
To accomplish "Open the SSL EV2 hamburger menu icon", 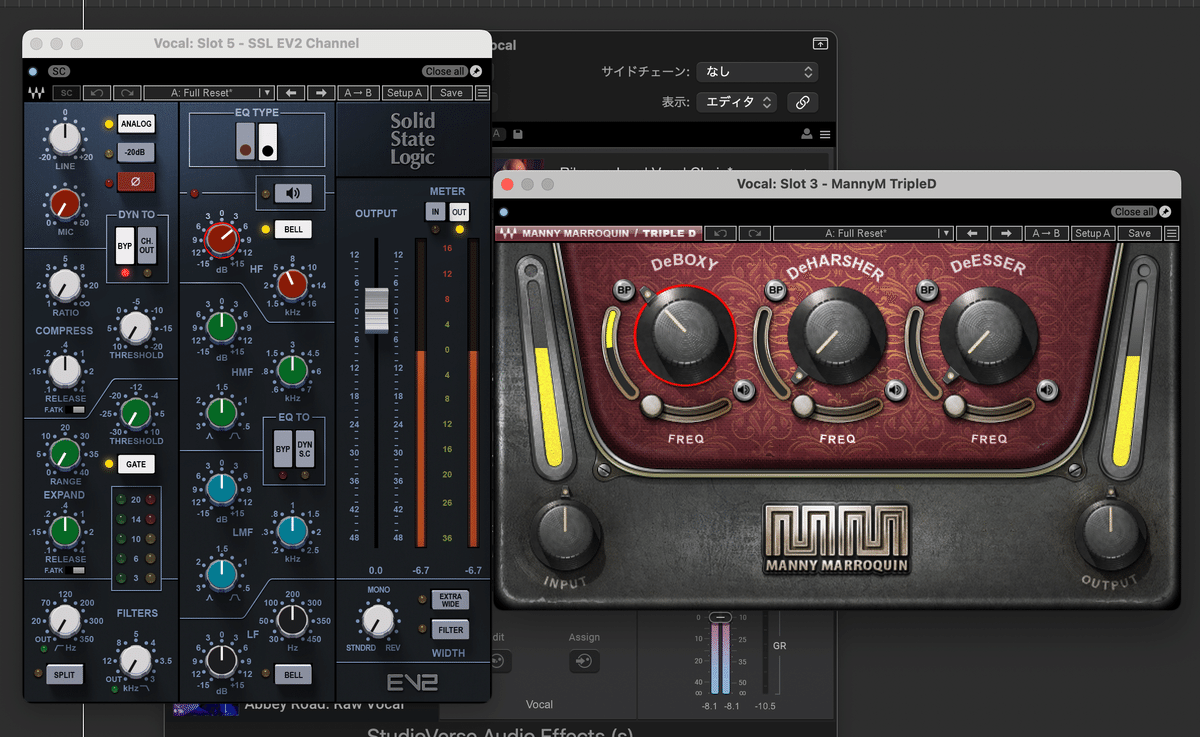I will pyautogui.click(x=481, y=92).
